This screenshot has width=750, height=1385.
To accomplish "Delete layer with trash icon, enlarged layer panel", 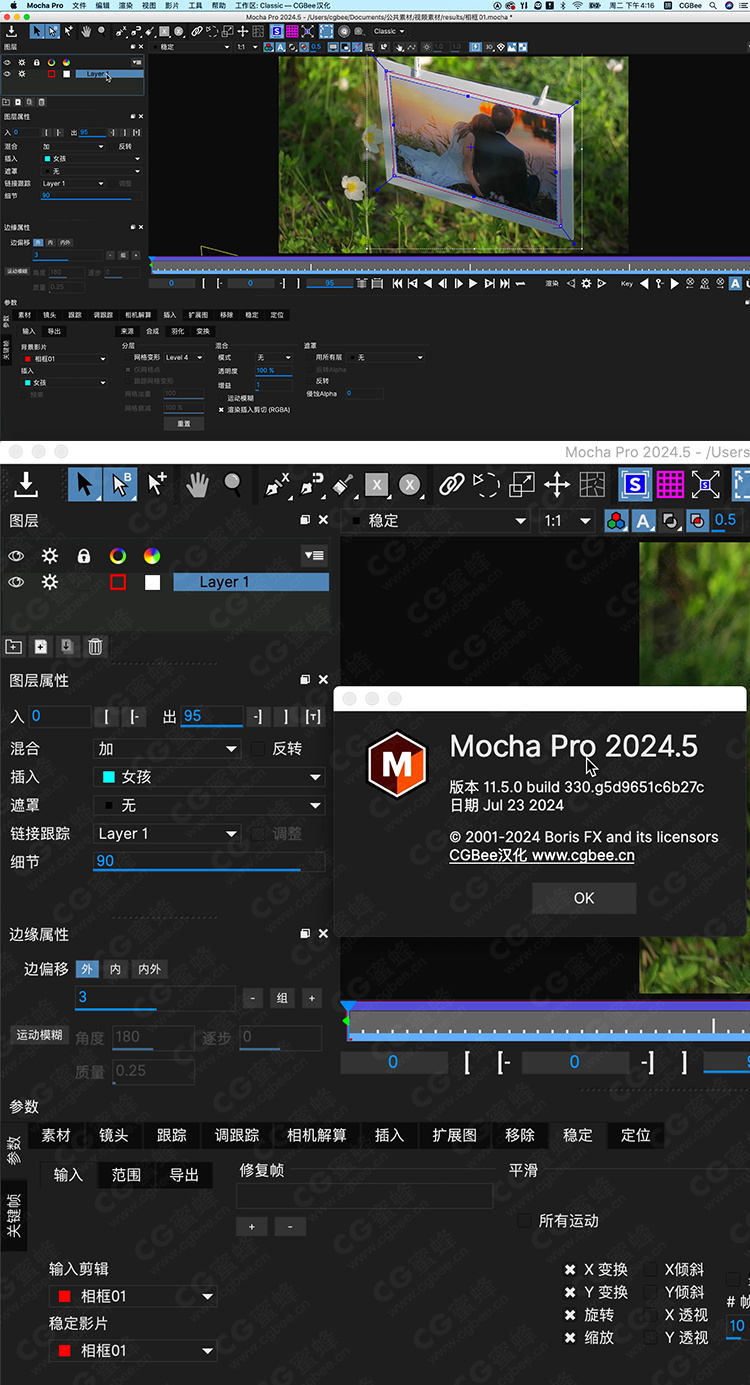I will pyautogui.click(x=95, y=647).
